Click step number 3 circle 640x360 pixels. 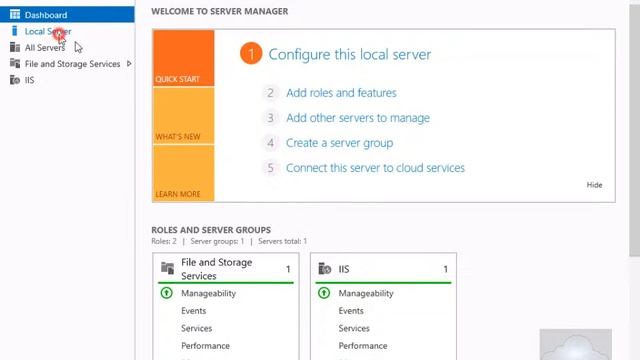pos(270,118)
